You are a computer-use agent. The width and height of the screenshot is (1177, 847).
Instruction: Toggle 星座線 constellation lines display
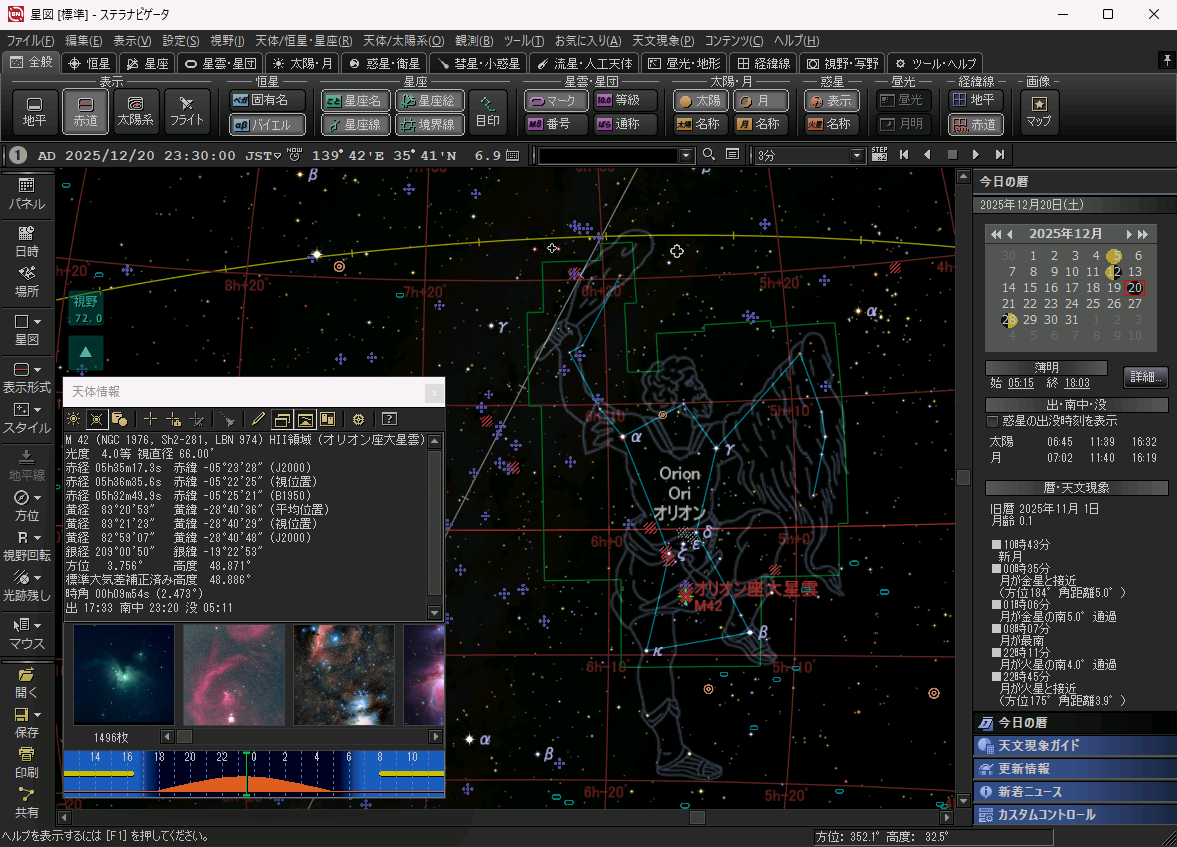click(355, 125)
